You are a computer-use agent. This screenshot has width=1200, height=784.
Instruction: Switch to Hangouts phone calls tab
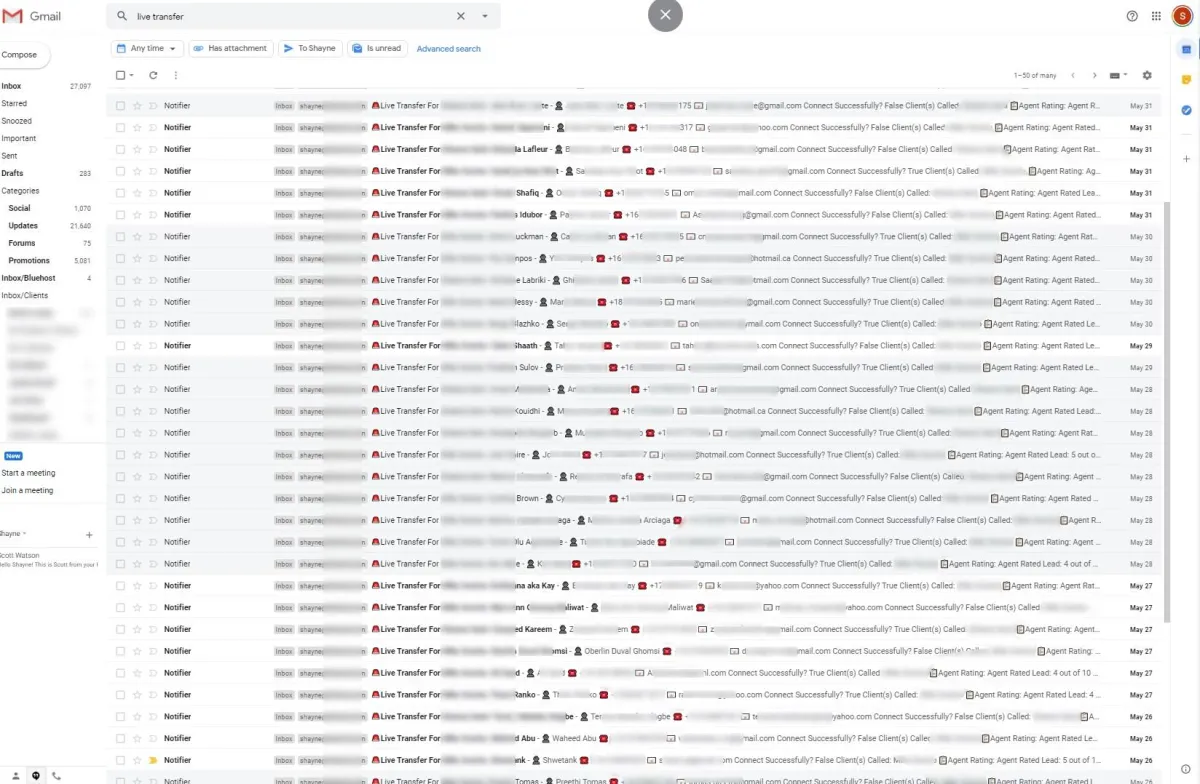[56, 776]
